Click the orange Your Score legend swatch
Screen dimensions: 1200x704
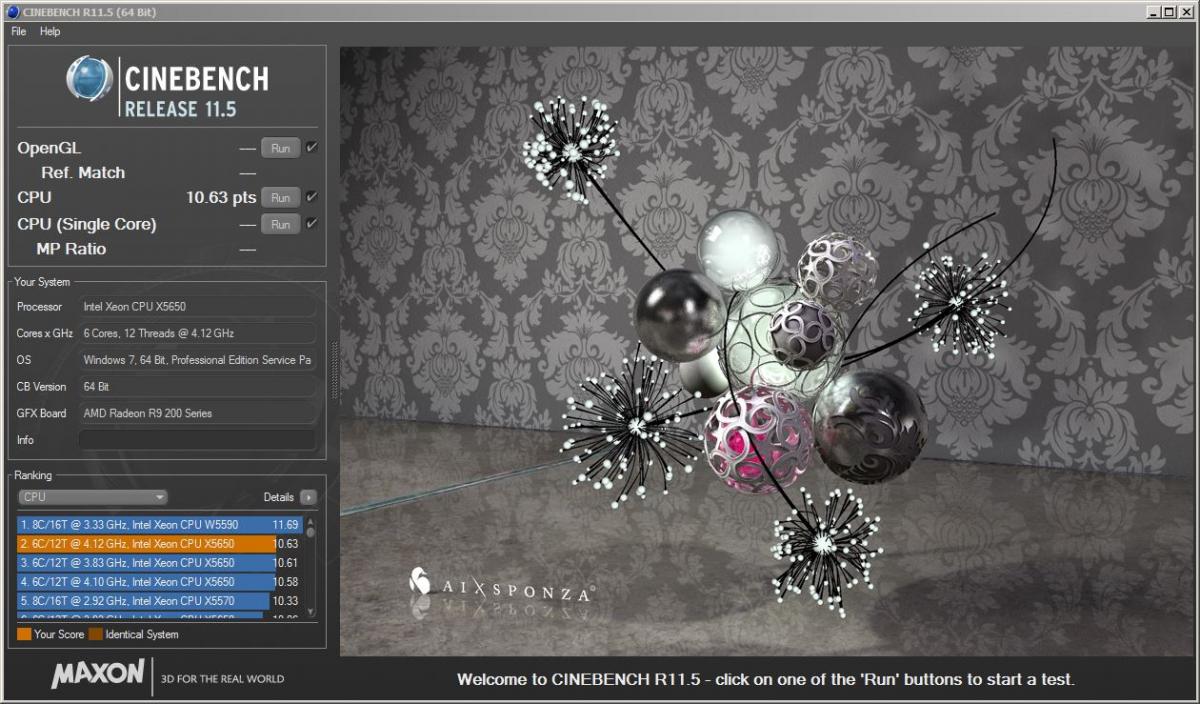24,634
